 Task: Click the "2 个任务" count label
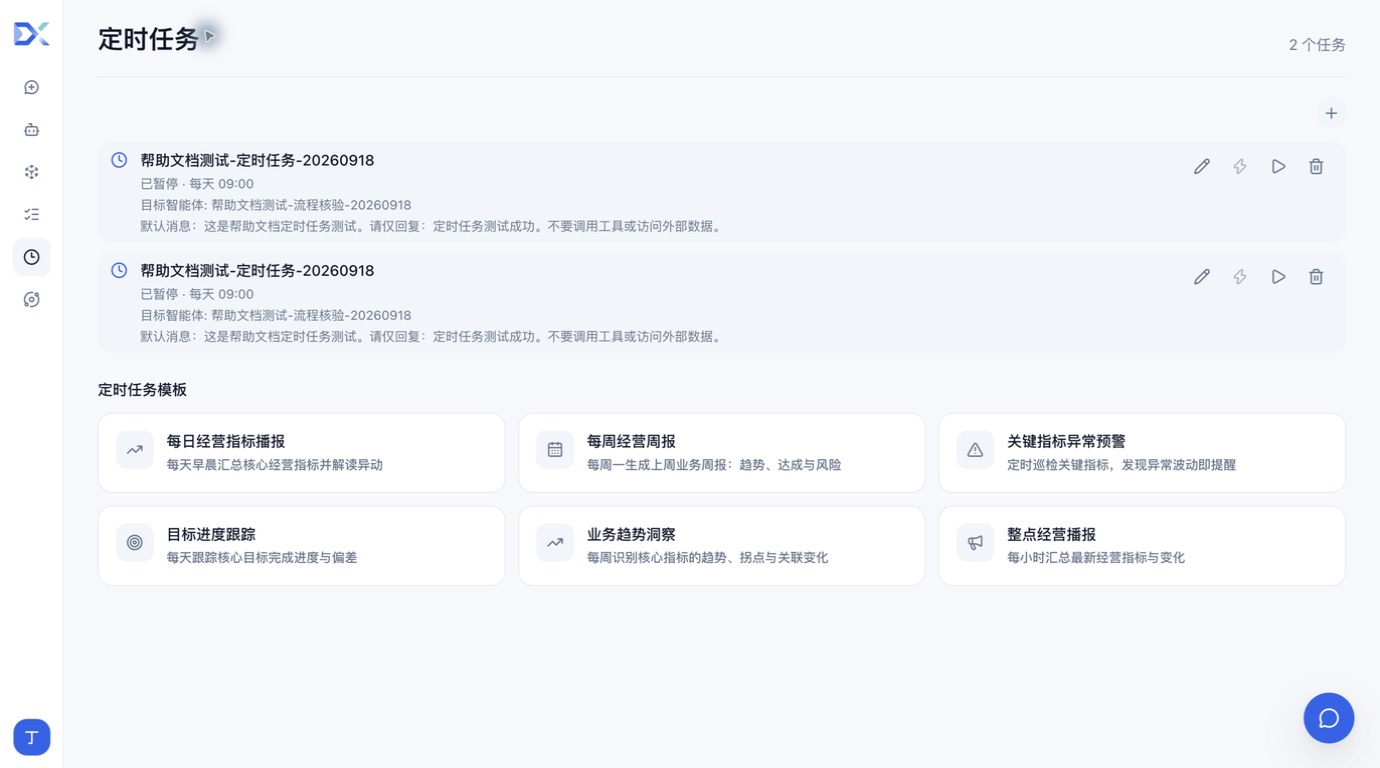(x=1317, y=45)
